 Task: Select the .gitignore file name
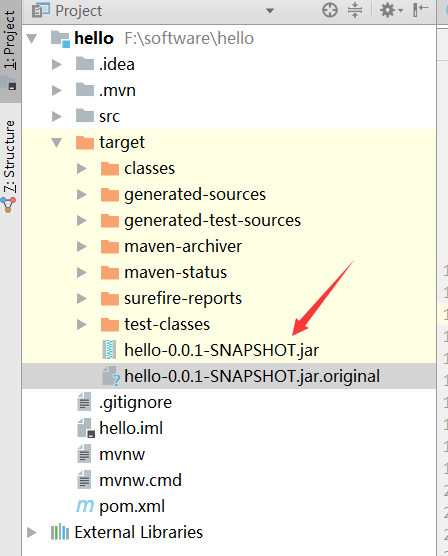135,403
